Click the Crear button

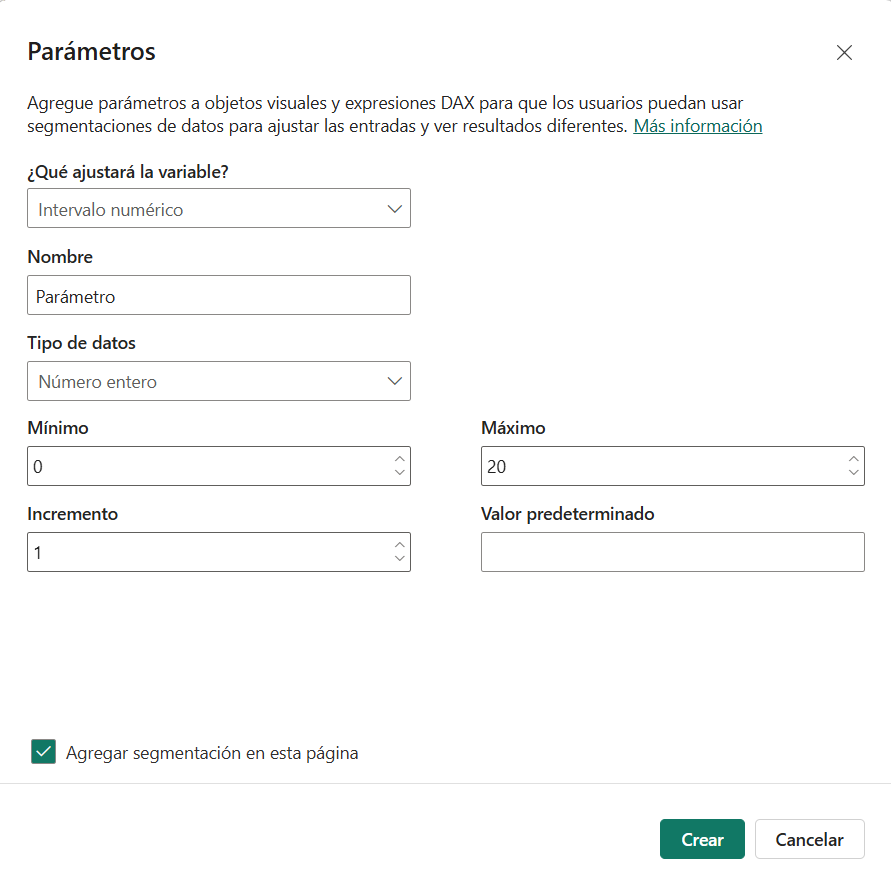[702, 839]
